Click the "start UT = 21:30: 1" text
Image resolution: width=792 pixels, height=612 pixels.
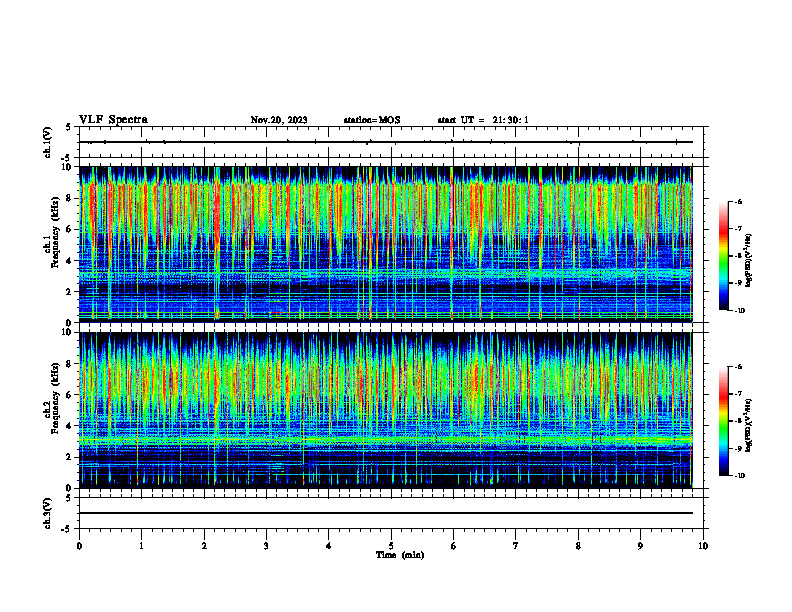483,120
